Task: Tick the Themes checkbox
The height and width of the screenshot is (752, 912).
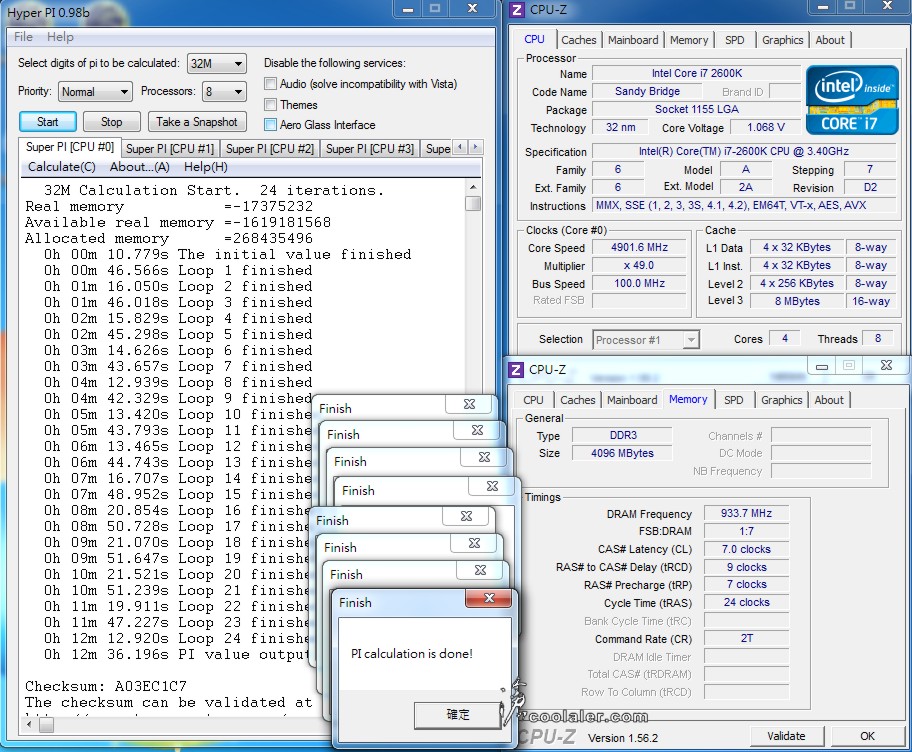Action: point(270,105)
